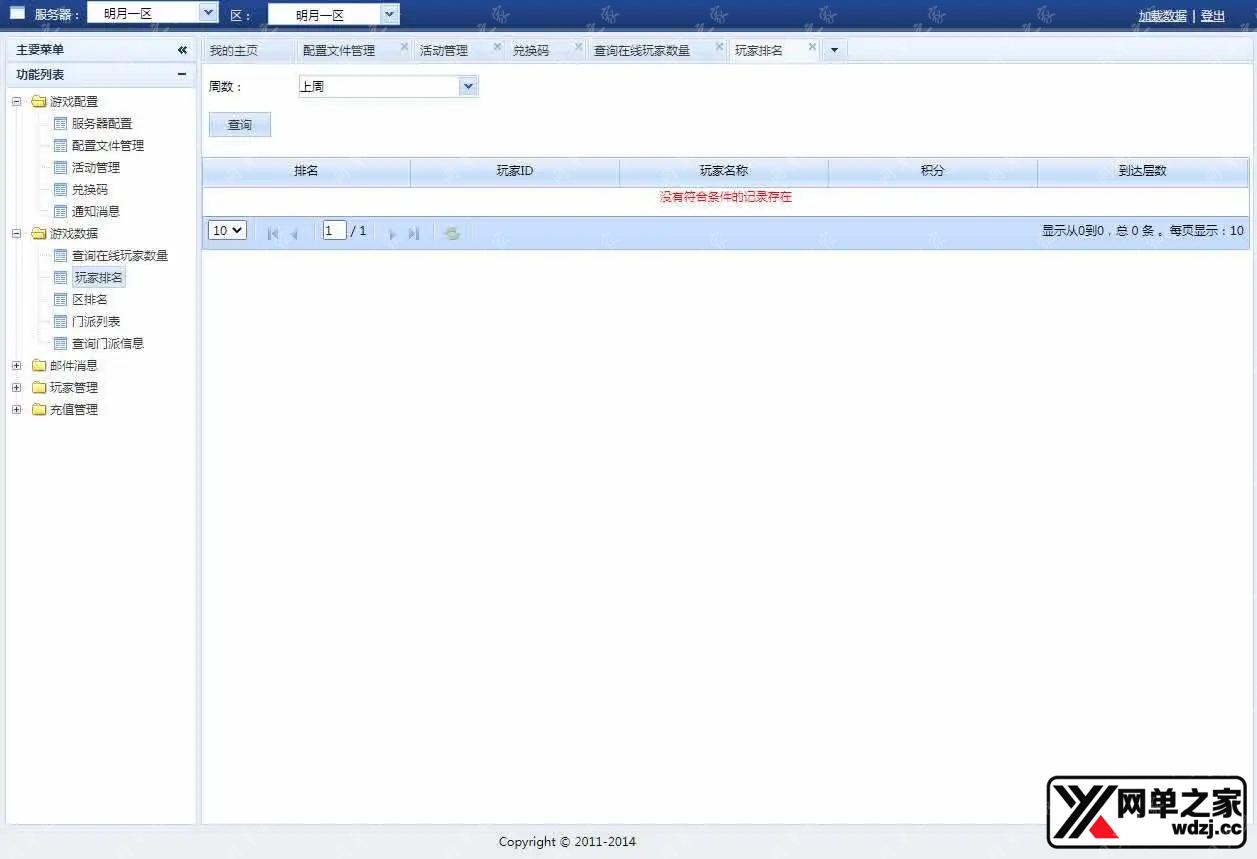1257x859 pixels.
Task: Click the page number input field
Action: click(x=334, y=230)
